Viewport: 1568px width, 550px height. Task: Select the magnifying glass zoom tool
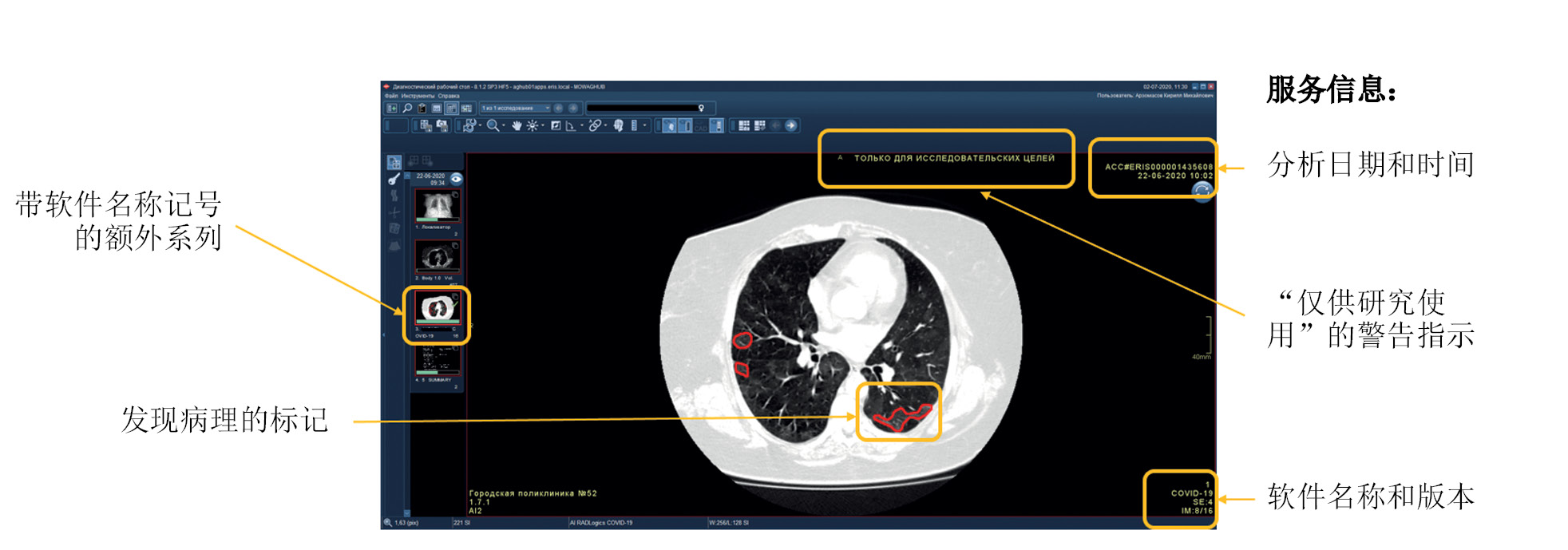493,125
